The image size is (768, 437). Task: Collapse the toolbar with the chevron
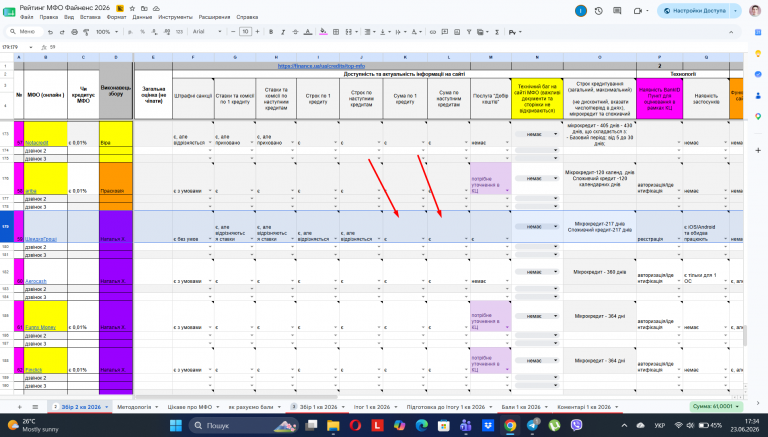(x=731, y=32)
